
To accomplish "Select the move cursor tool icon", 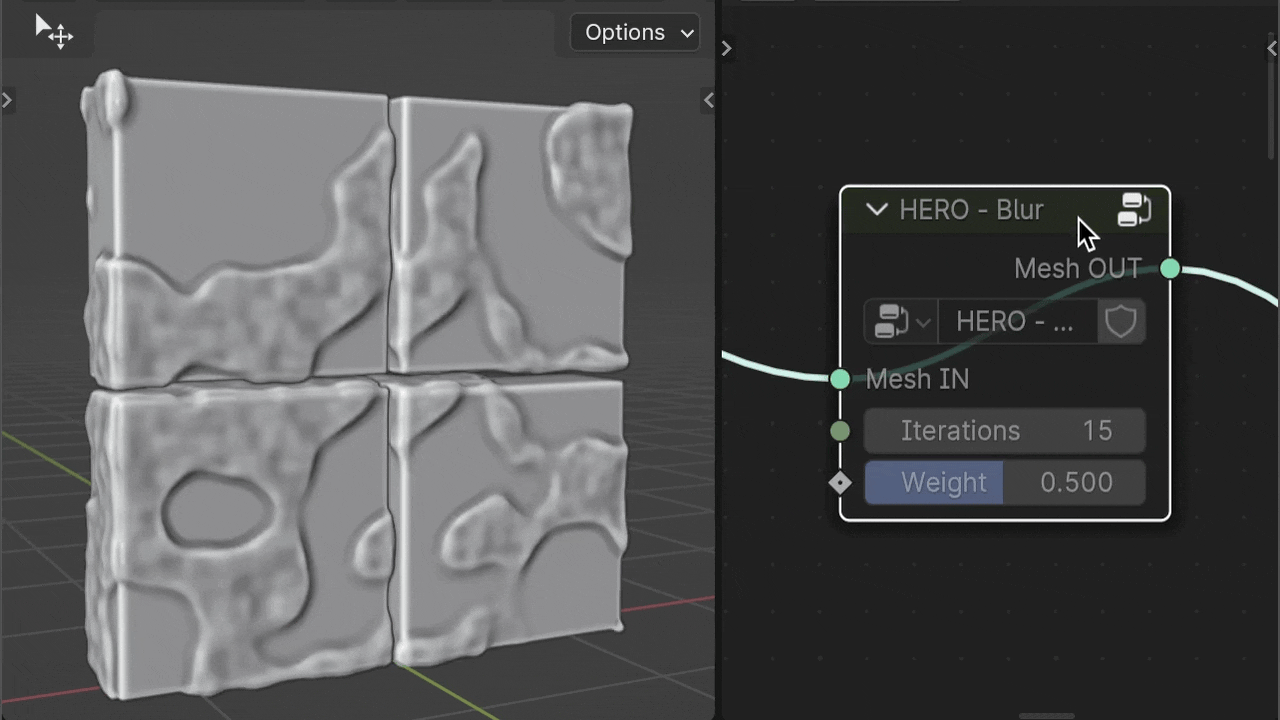I will 54,32.
